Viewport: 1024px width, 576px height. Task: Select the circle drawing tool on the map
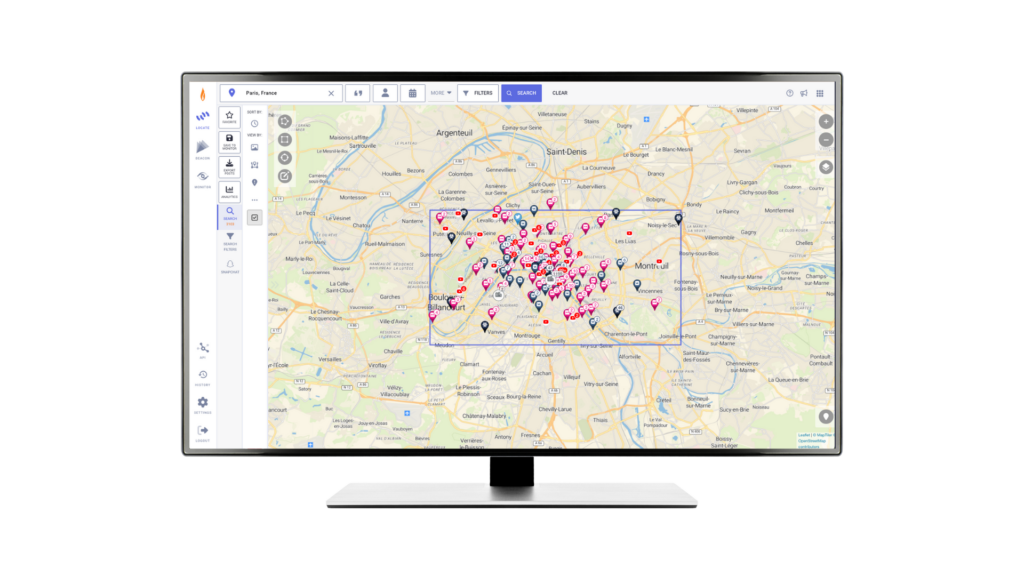pyautogui.click(x=285, y=158)
